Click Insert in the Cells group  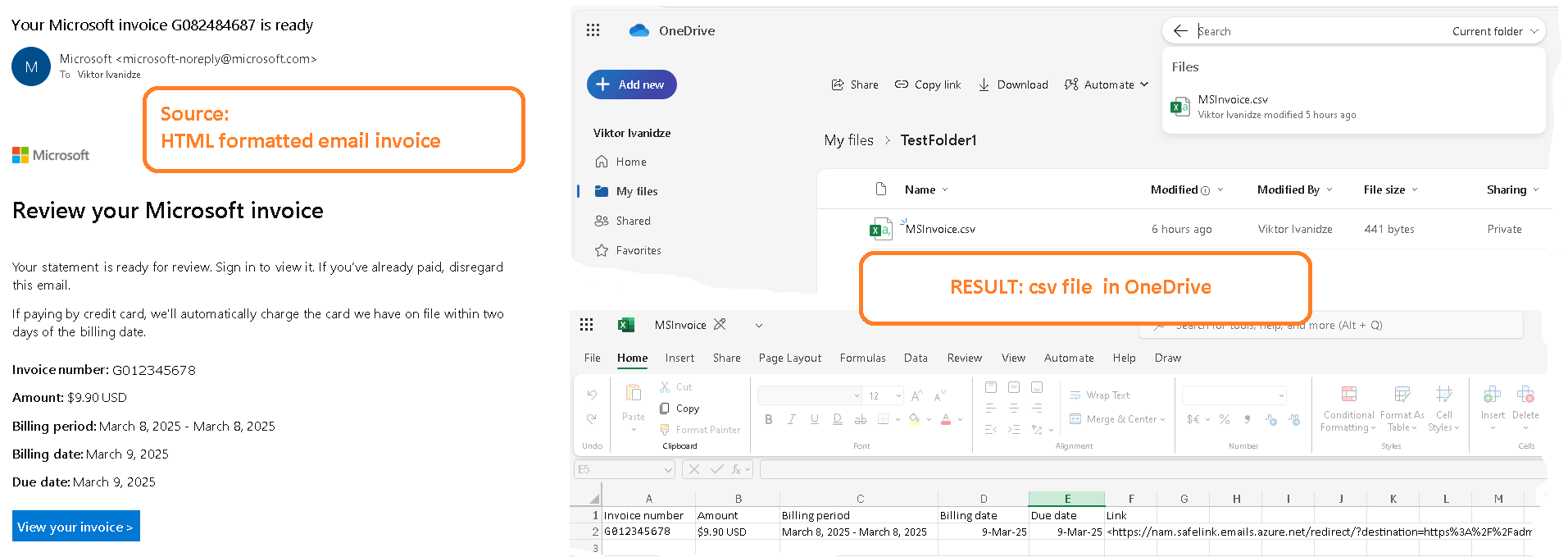click(1493, 407)
